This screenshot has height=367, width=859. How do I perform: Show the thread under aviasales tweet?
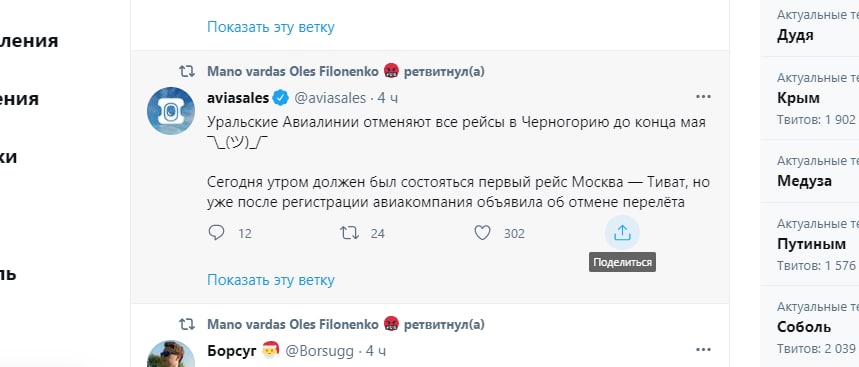pyautogui.click(x=271, y=280)
